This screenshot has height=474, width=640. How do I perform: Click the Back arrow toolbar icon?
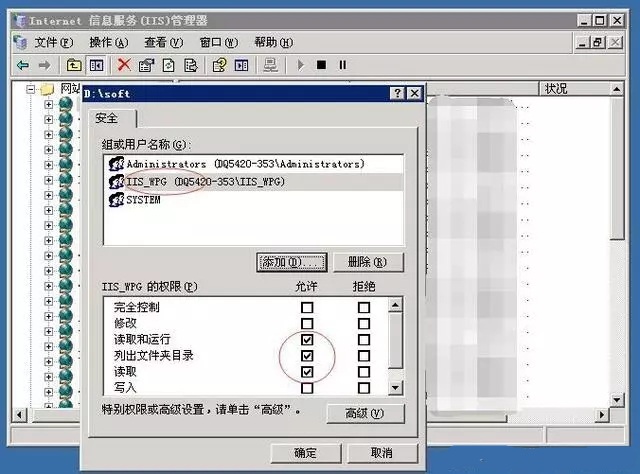click(x=22, y=65)
